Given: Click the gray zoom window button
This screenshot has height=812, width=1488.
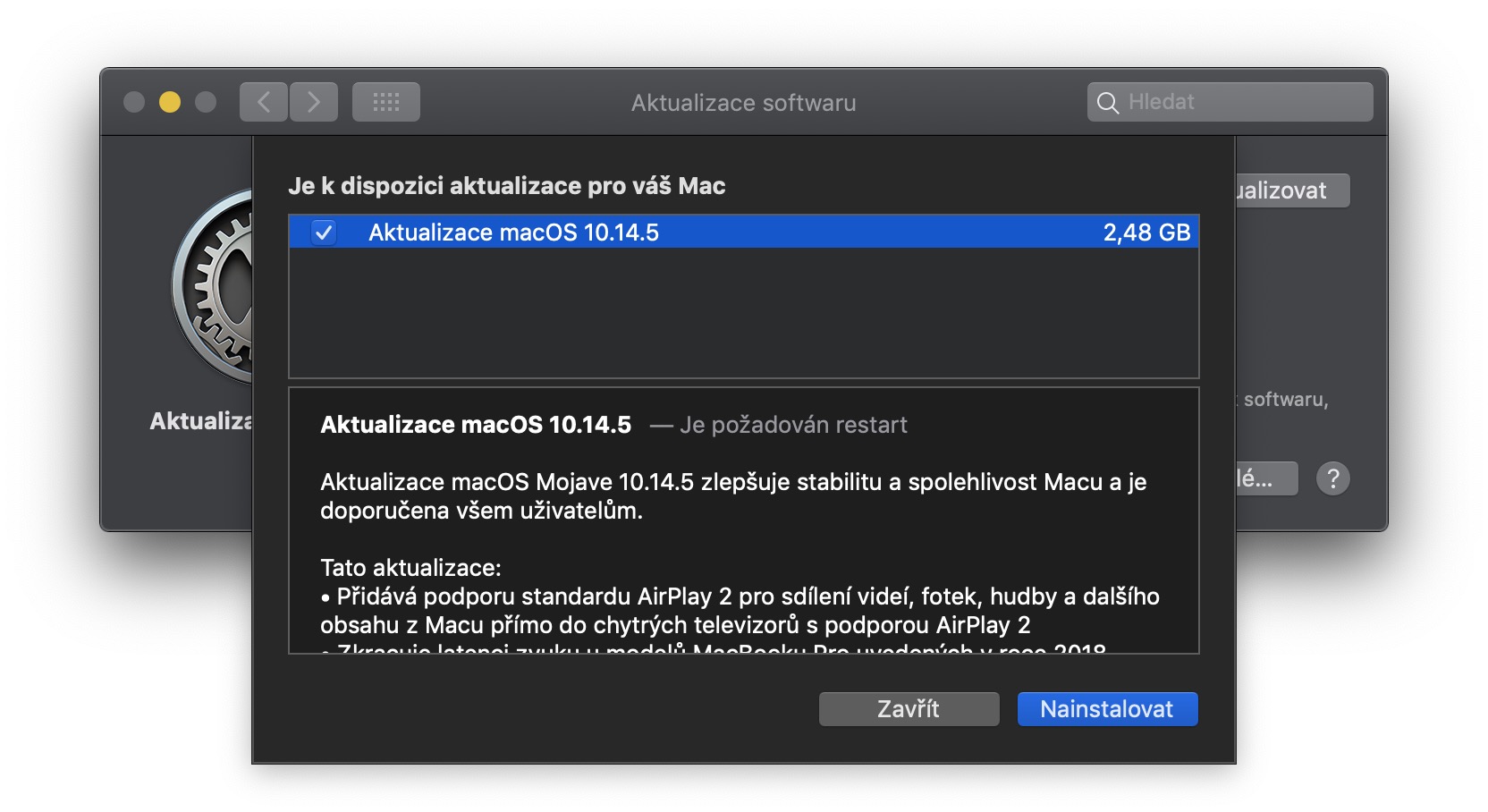Looking at the screenshot, I should tap(206, 102).
